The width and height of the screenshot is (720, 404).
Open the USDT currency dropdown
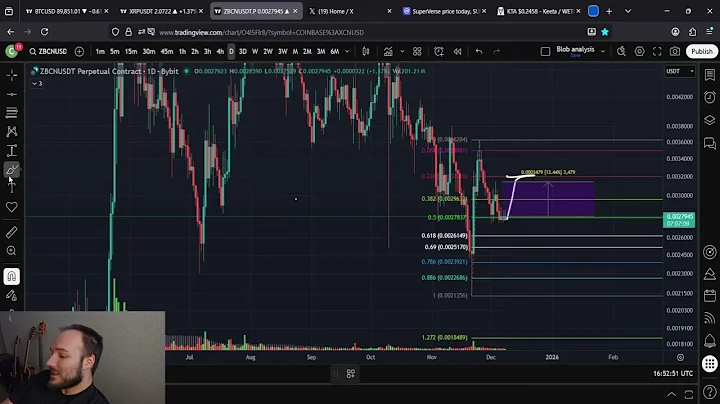point(680,71)
